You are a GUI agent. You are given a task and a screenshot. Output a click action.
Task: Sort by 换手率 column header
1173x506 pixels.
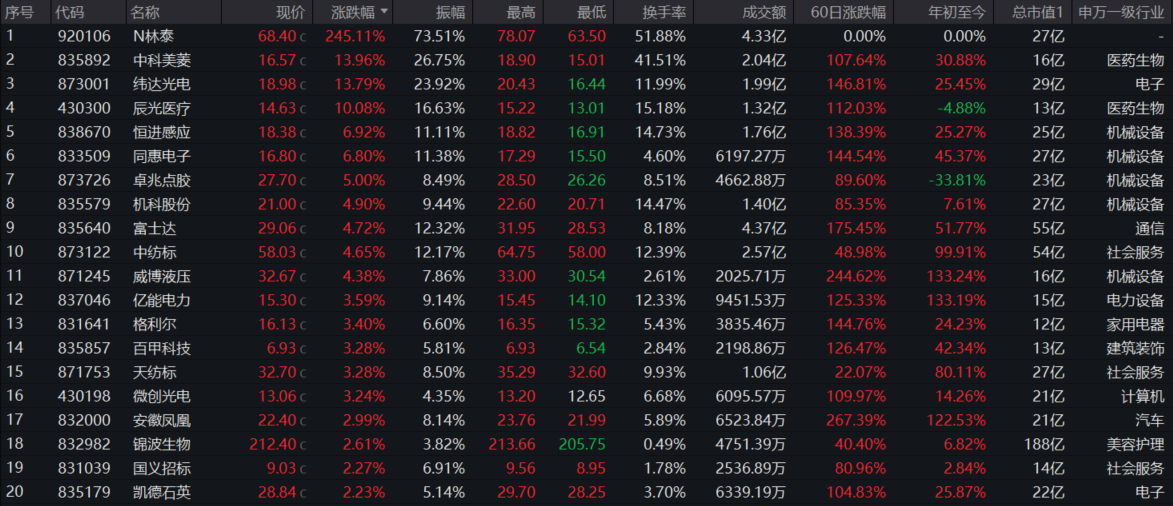point(664,12)
